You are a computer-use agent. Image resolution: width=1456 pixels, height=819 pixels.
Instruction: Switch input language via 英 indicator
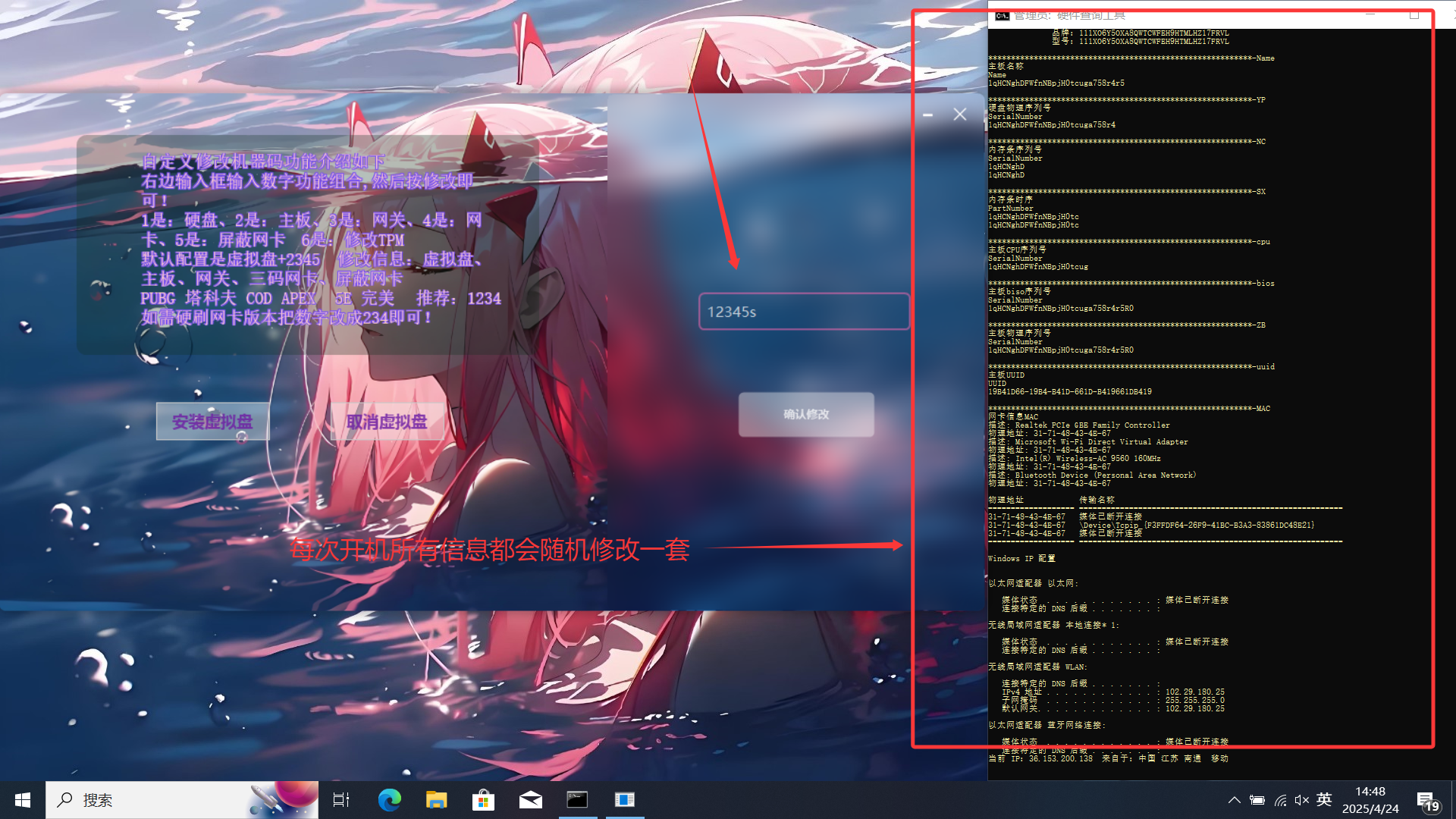click(1324, 799)
